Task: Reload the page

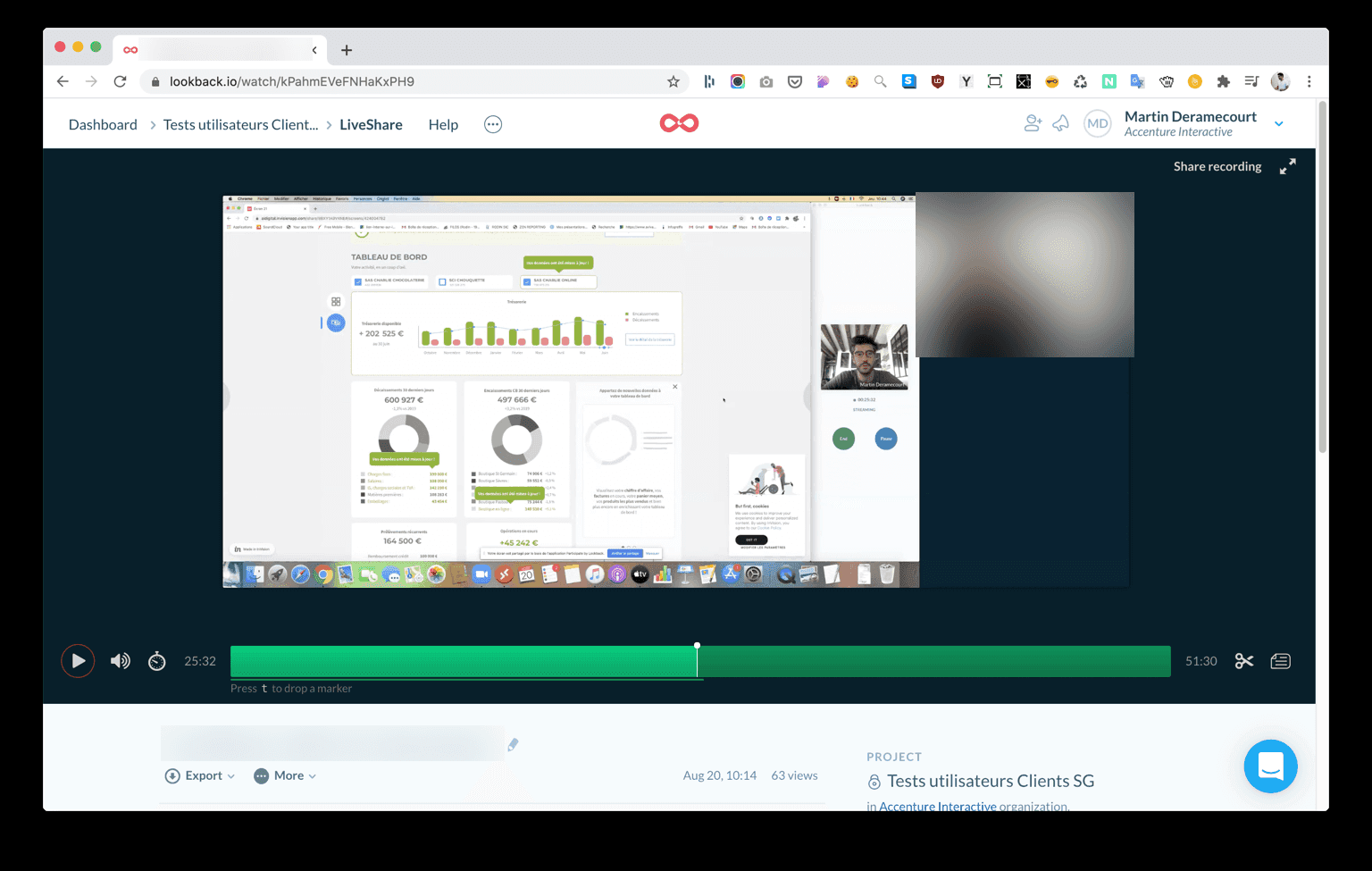Action: tap(120, 81)
